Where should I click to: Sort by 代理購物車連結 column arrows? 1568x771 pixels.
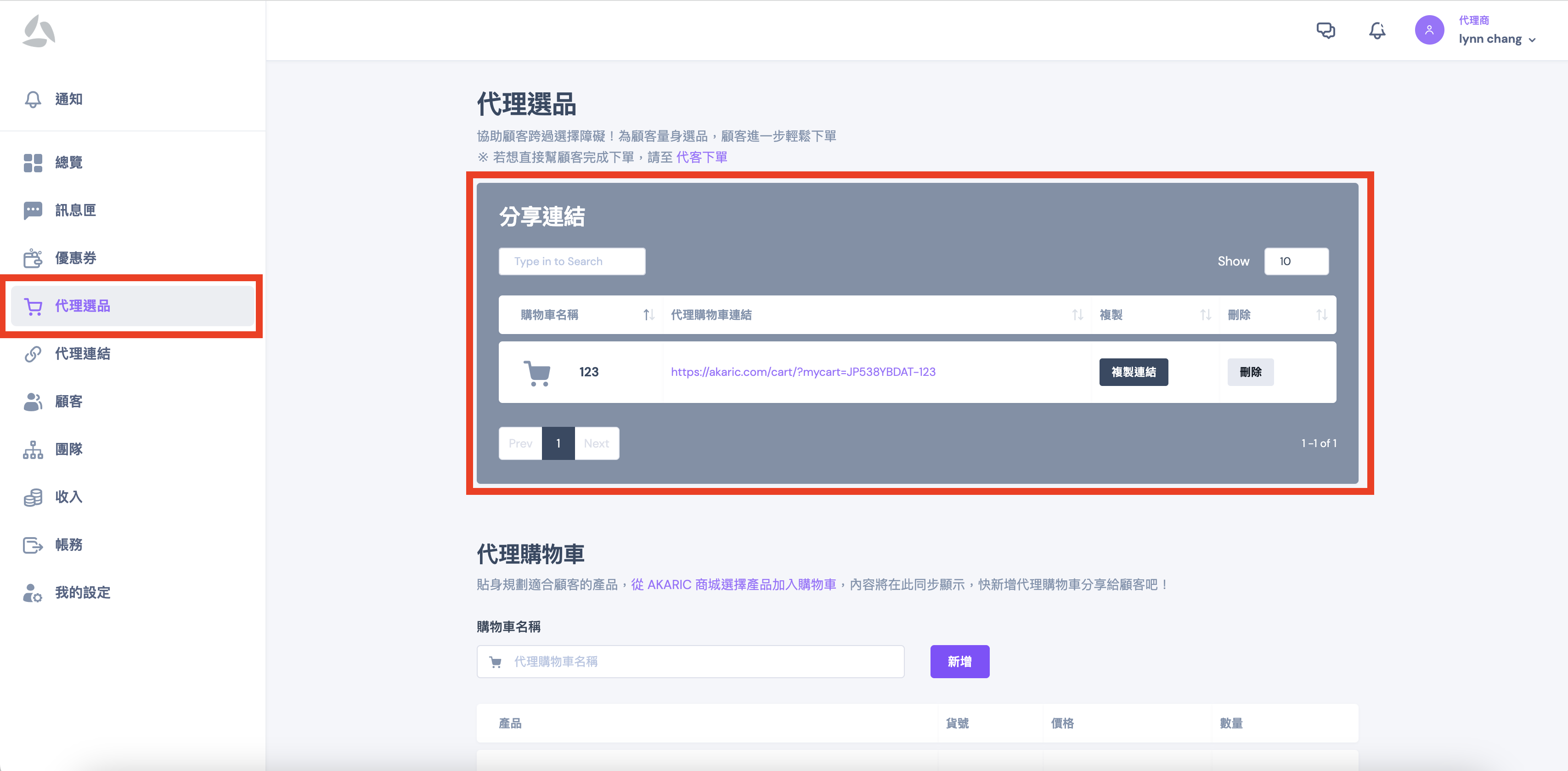(1077, 315)
